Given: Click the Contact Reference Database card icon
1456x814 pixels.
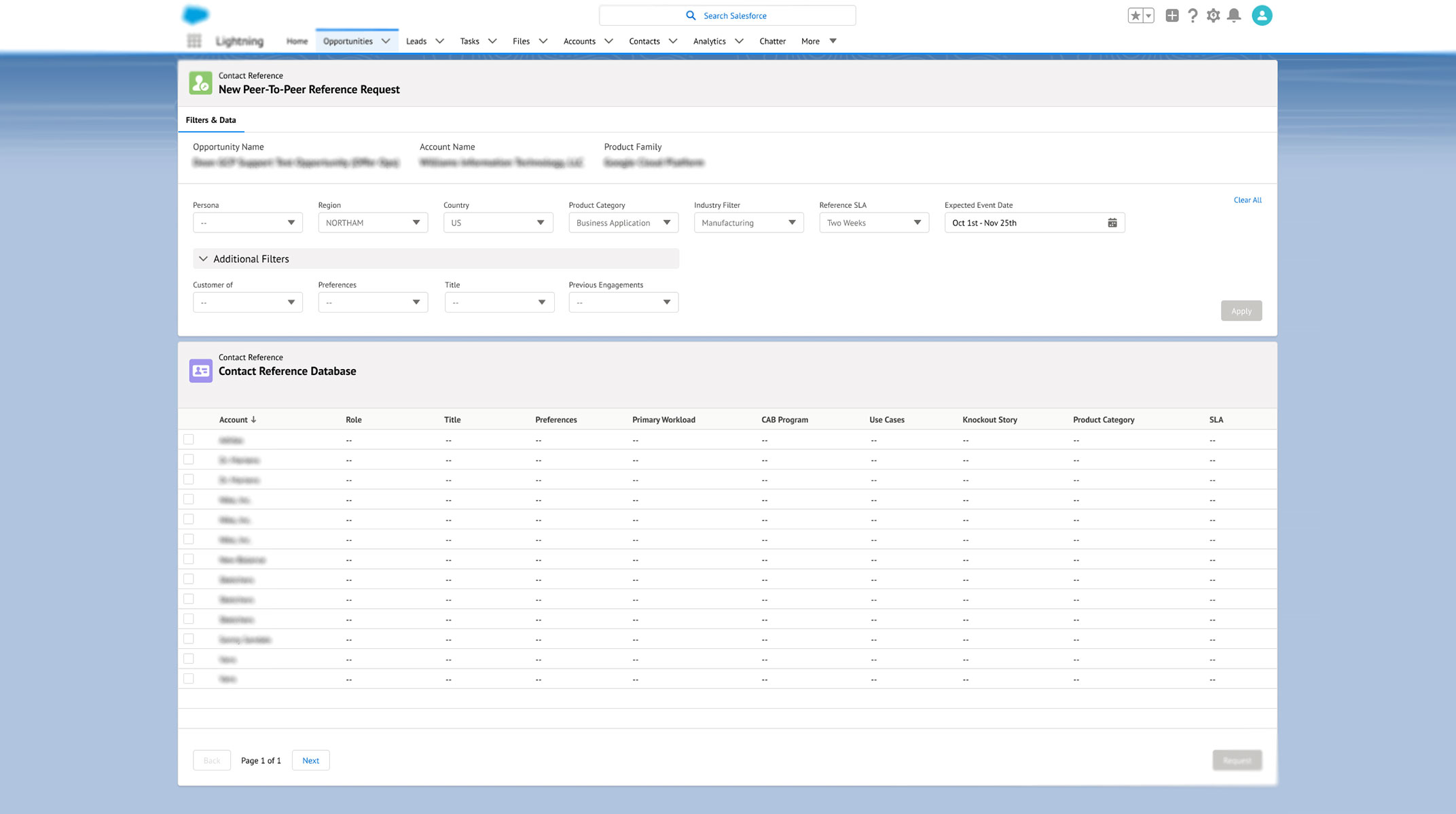Looking at the screenshot, I should (200, 371).
